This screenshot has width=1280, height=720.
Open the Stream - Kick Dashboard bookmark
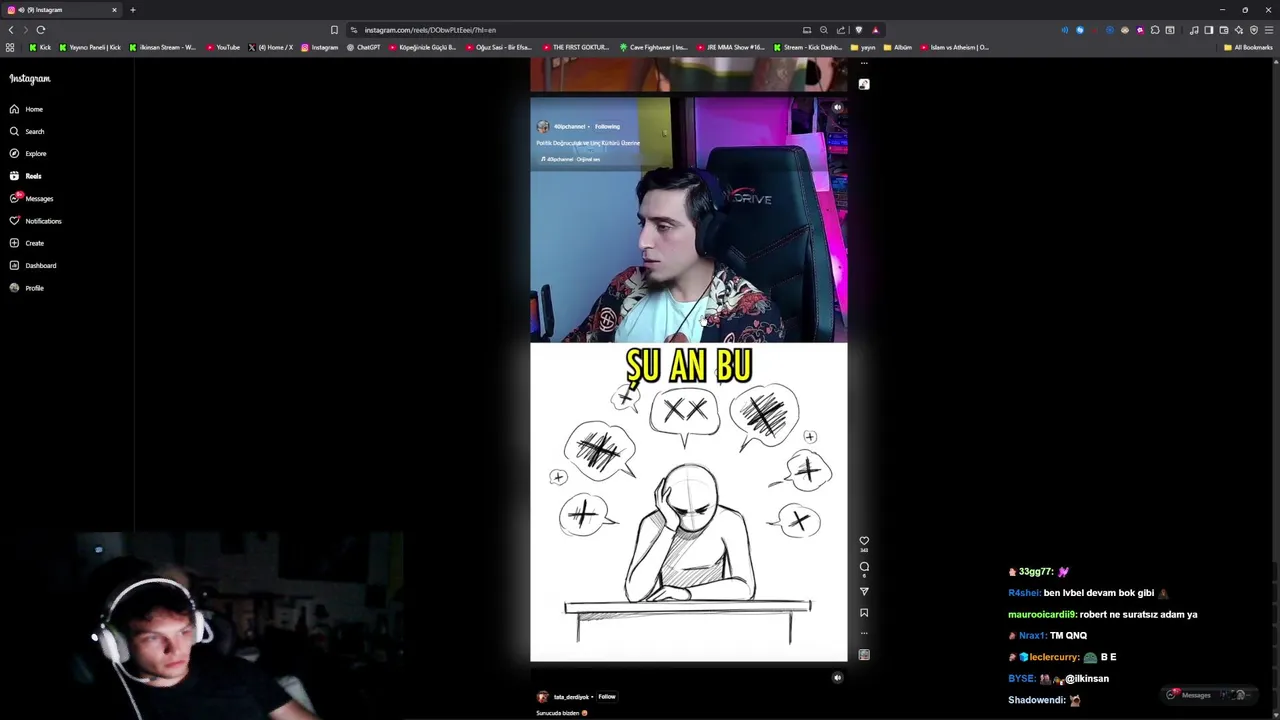click(808, 47)
